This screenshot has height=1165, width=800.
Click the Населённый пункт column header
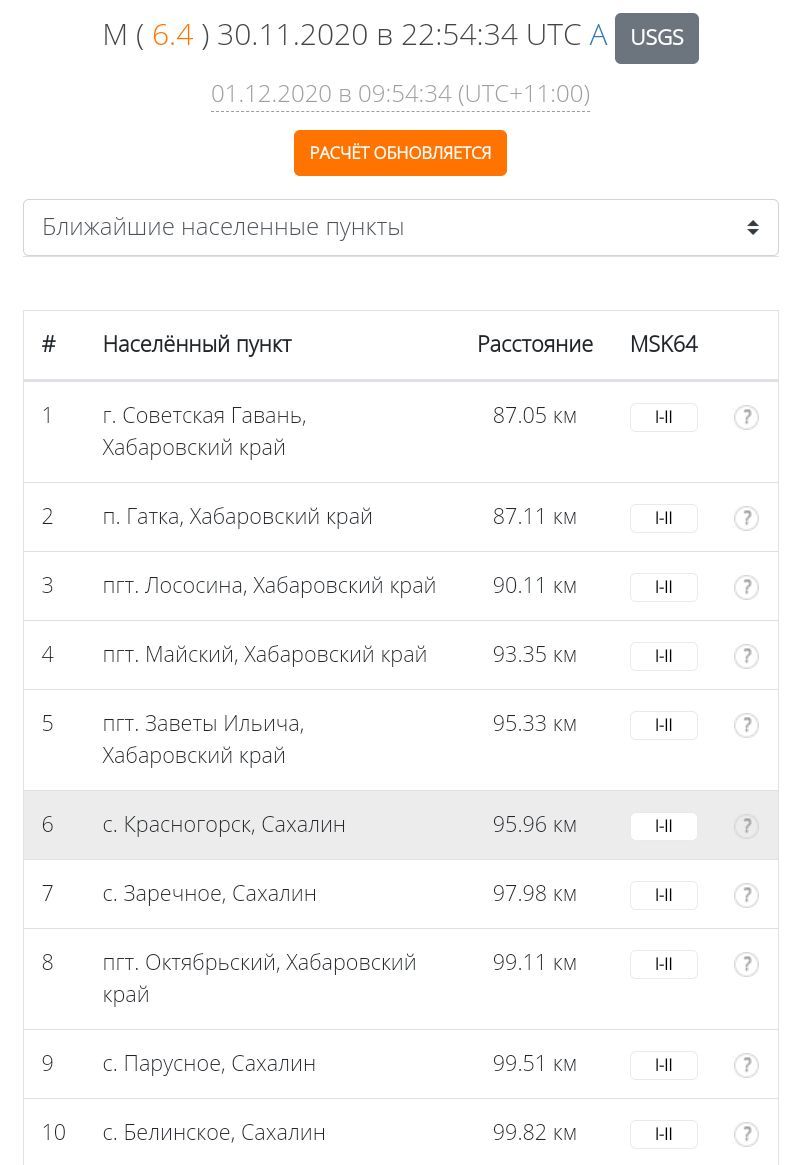coord(197,344)
